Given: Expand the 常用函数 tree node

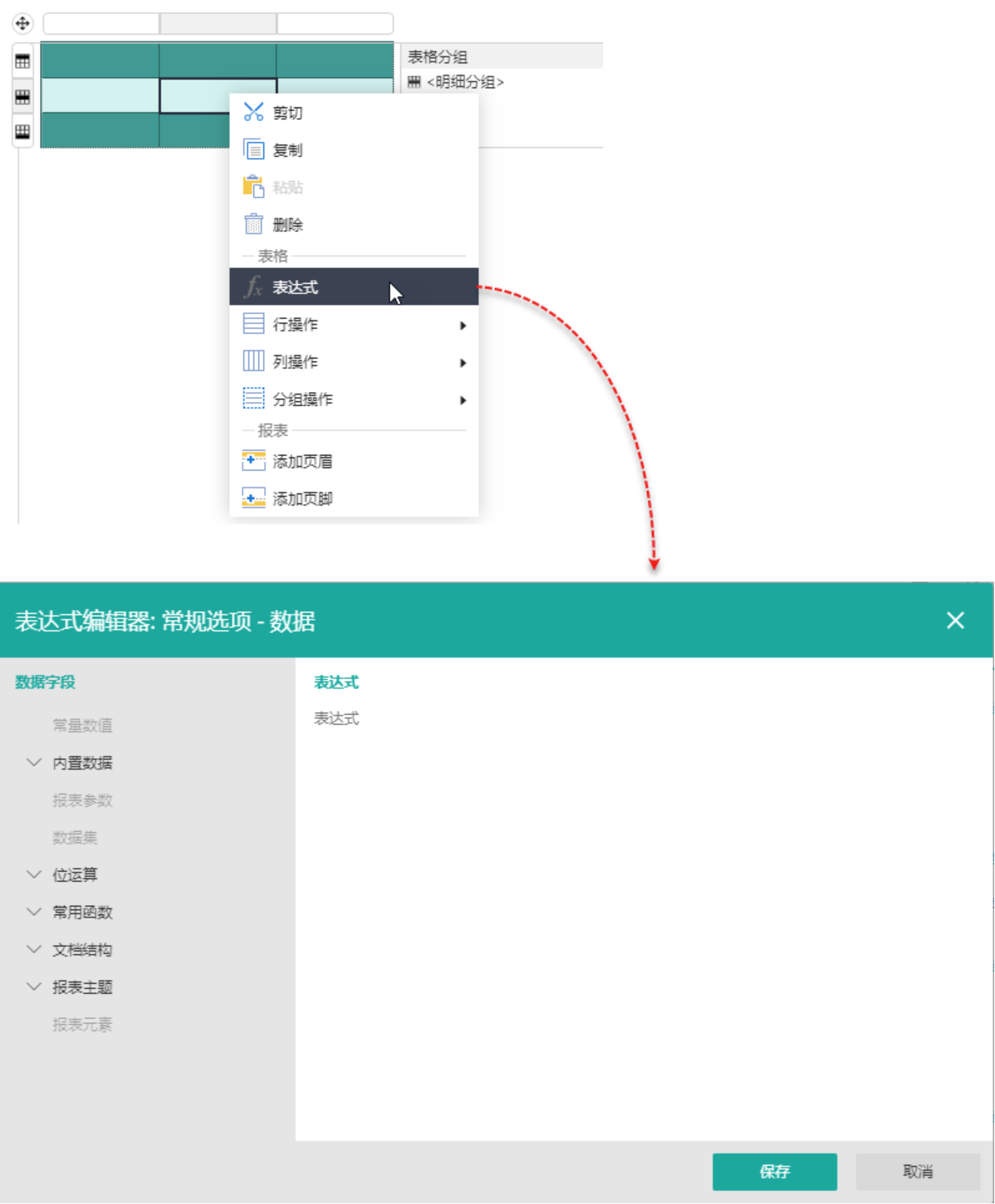Looking at the screenshot, I should 34,912.
